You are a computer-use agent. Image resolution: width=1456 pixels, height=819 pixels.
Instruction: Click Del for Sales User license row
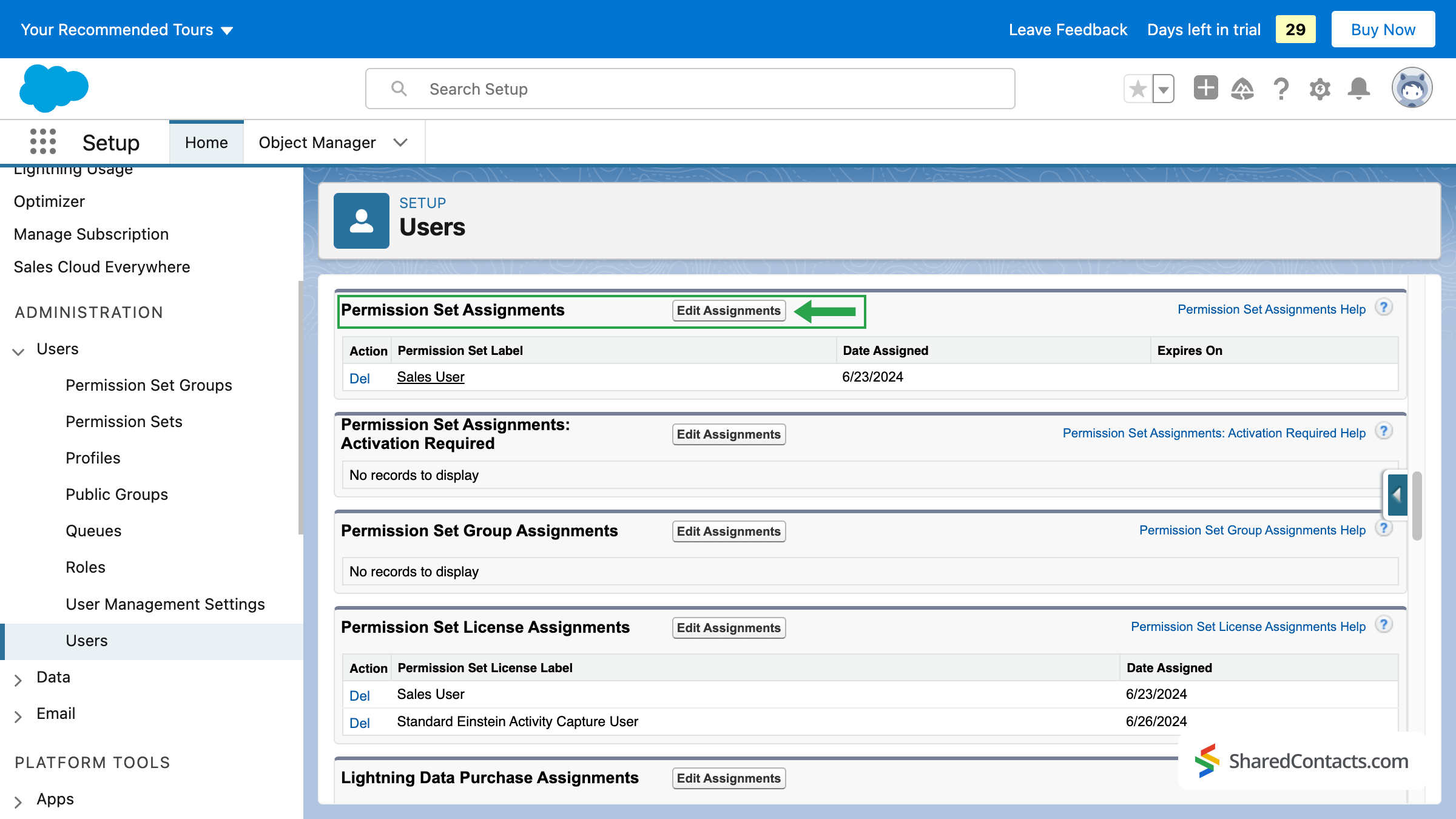pyautogui.click(x=360, y=696)
